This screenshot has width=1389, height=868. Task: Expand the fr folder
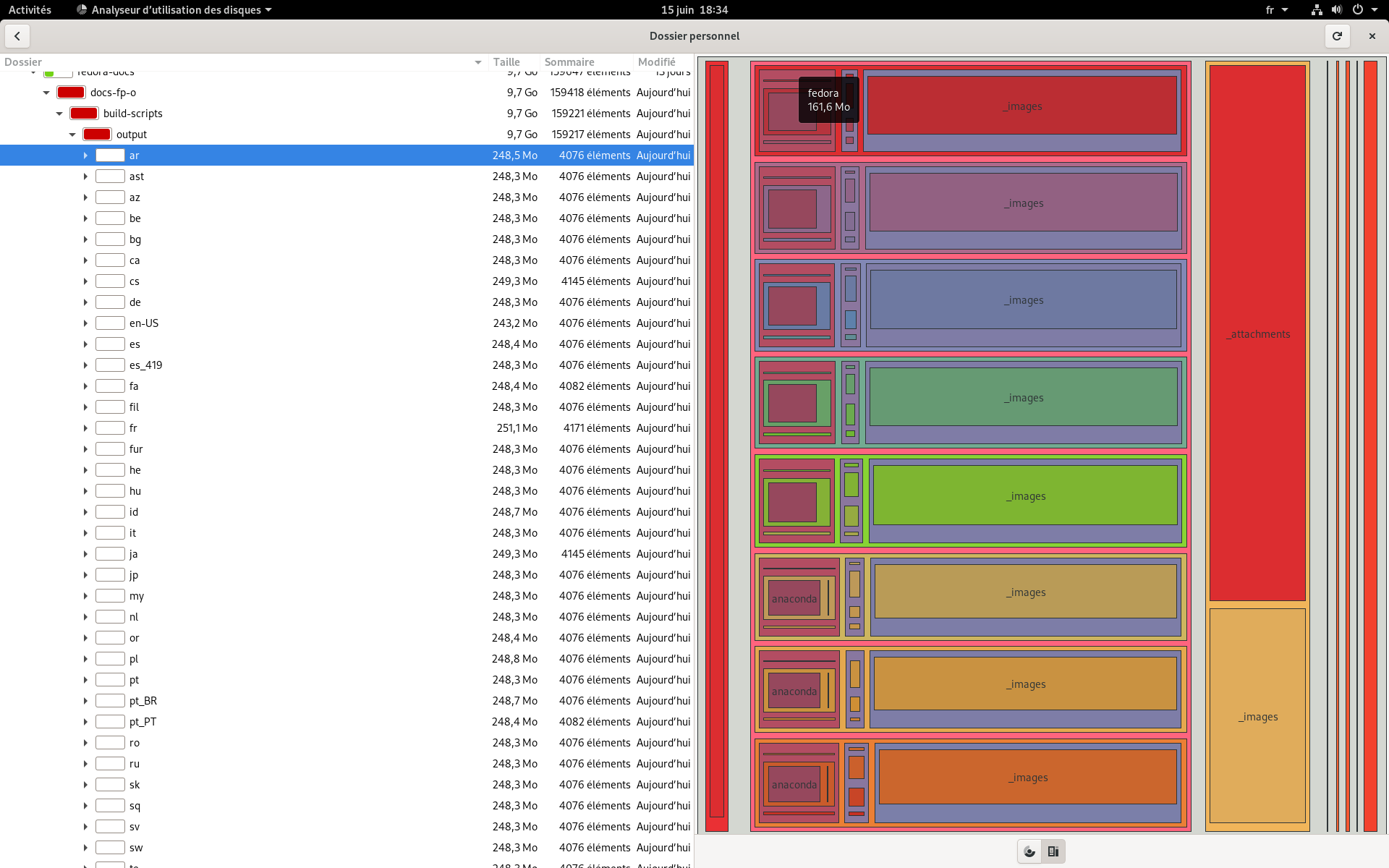(x=85, y=428)
